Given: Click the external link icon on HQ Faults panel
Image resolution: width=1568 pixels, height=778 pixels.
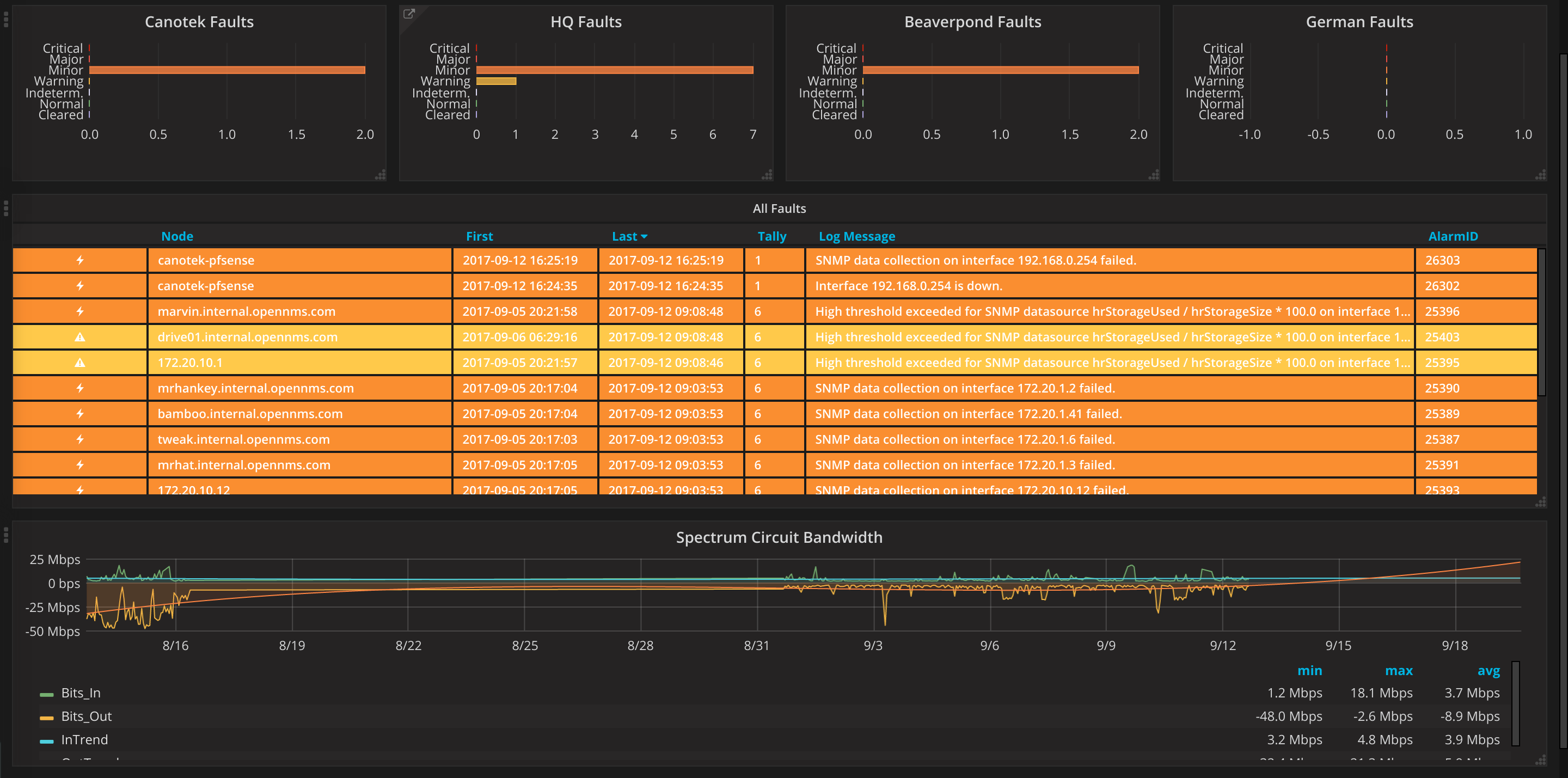Looking at the screenshot, I should [409, 14].
